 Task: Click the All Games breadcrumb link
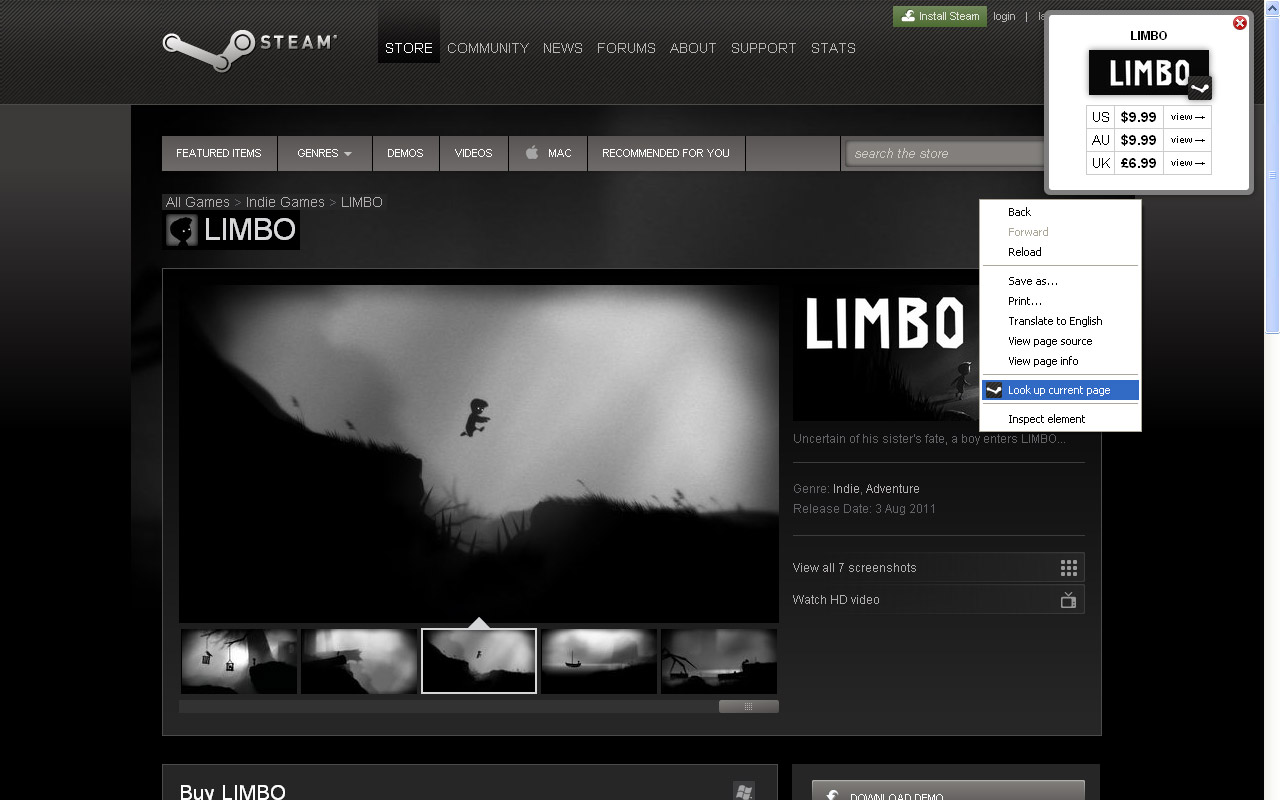pos(198,202)
